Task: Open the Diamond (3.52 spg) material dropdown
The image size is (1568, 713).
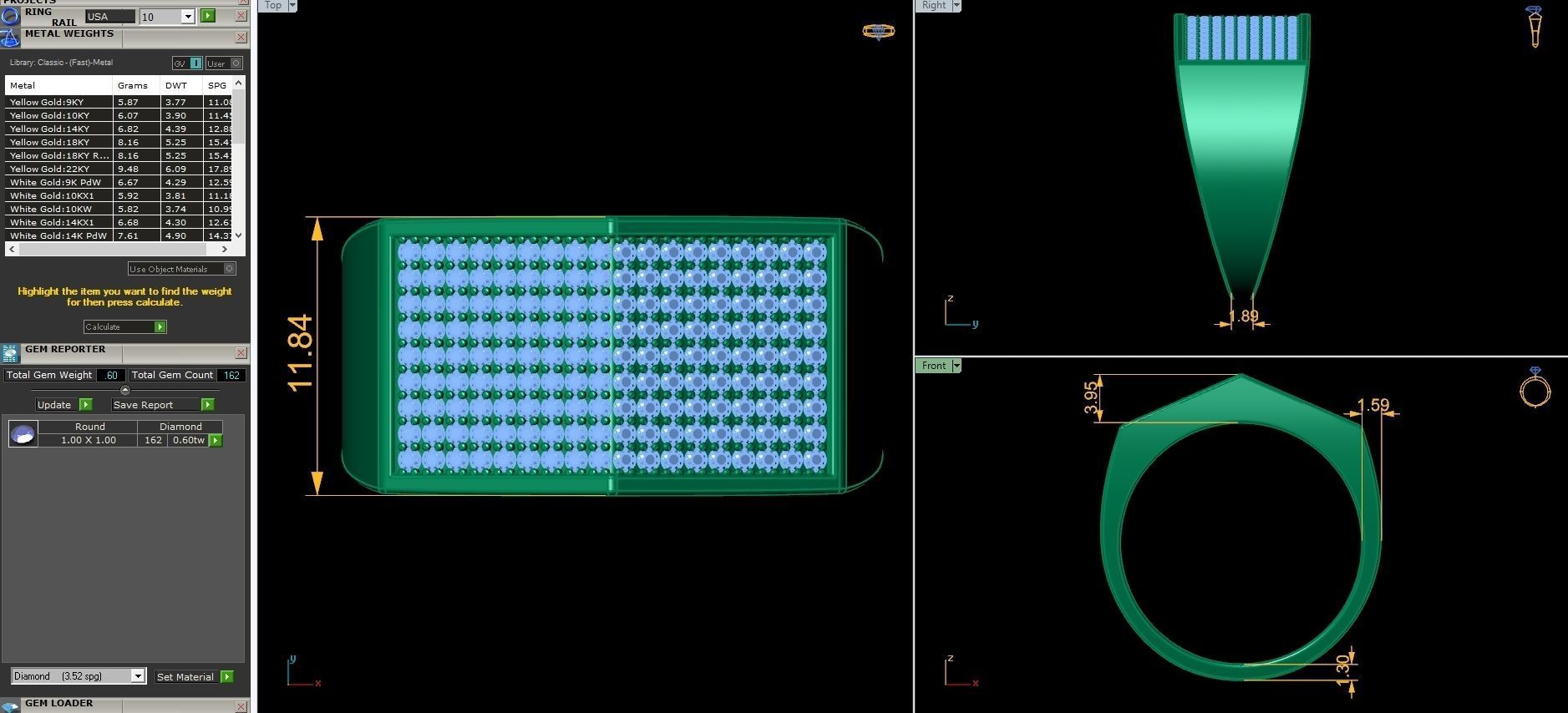Action: [x=138, y=676]
